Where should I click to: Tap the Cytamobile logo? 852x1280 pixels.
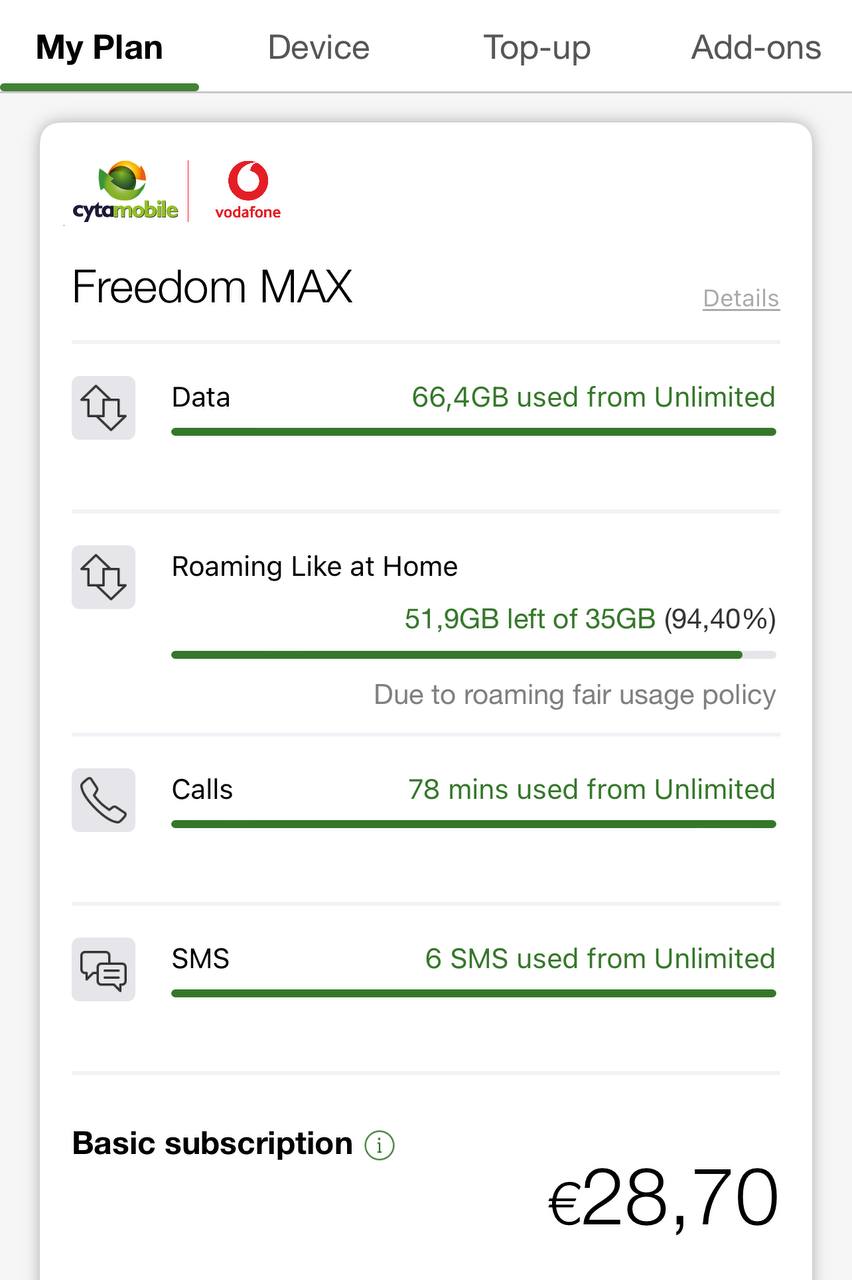125,191
